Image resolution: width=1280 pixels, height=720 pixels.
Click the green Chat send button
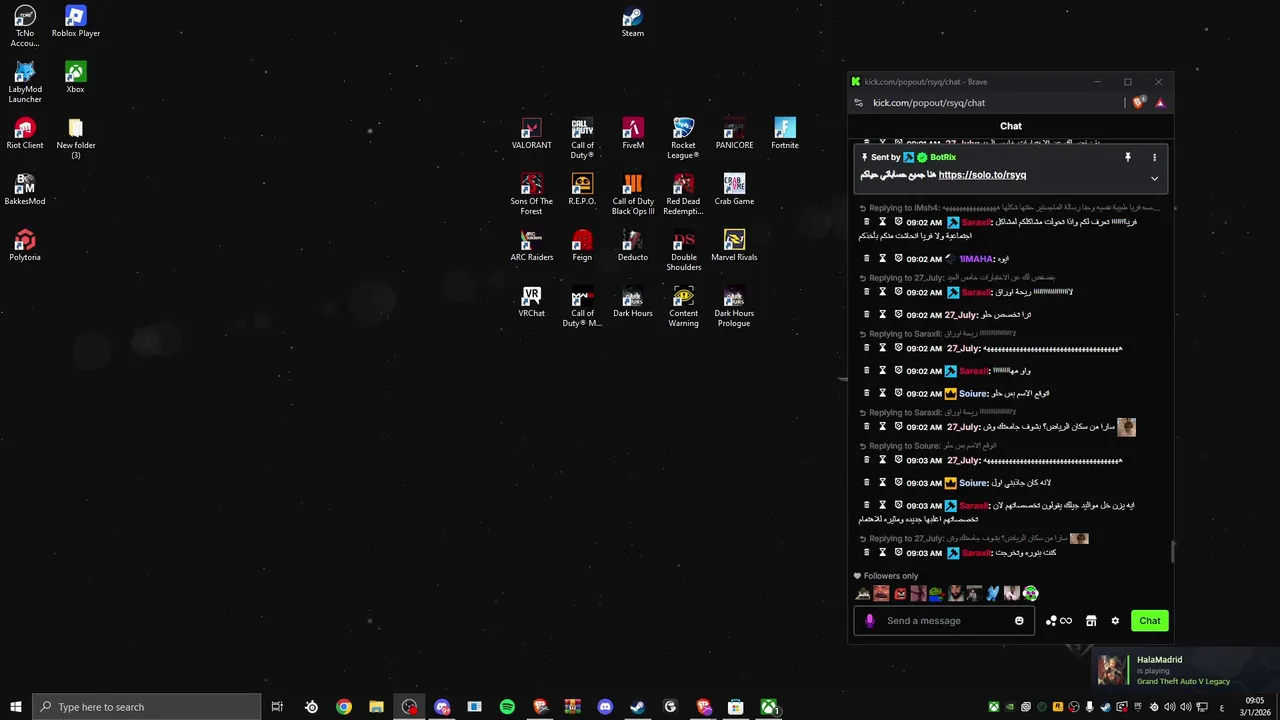(x=1149, y=621)
